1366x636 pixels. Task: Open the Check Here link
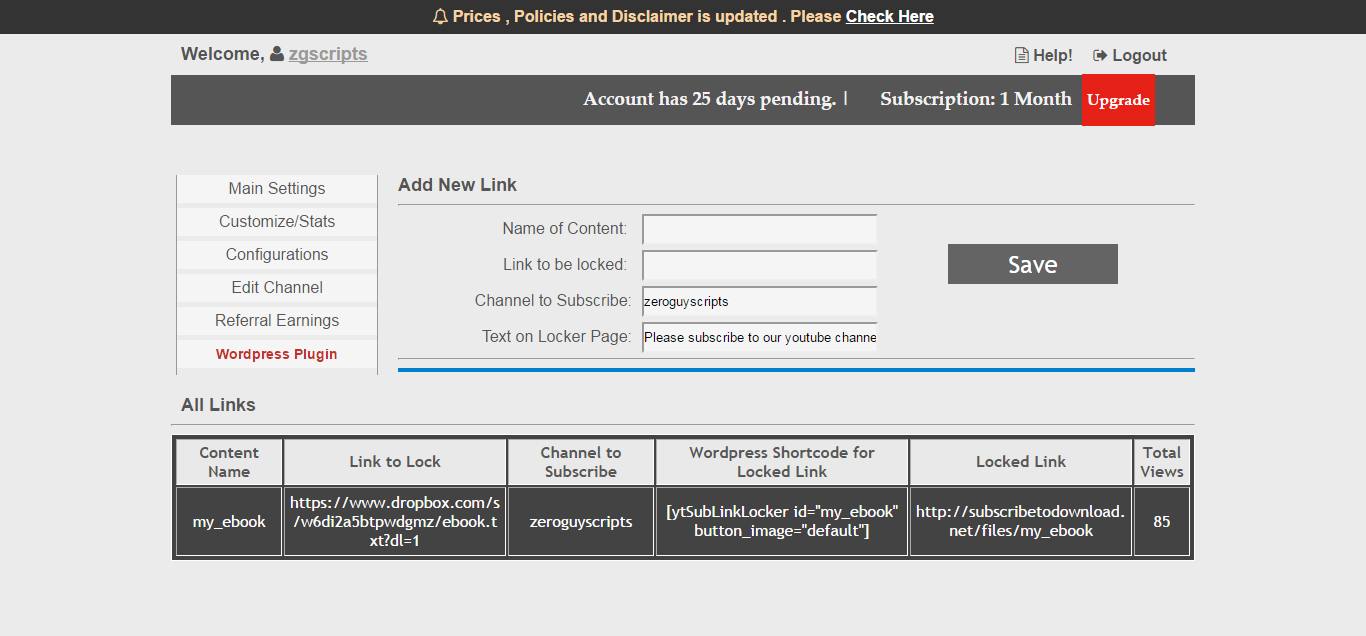(x=889, y=17)
